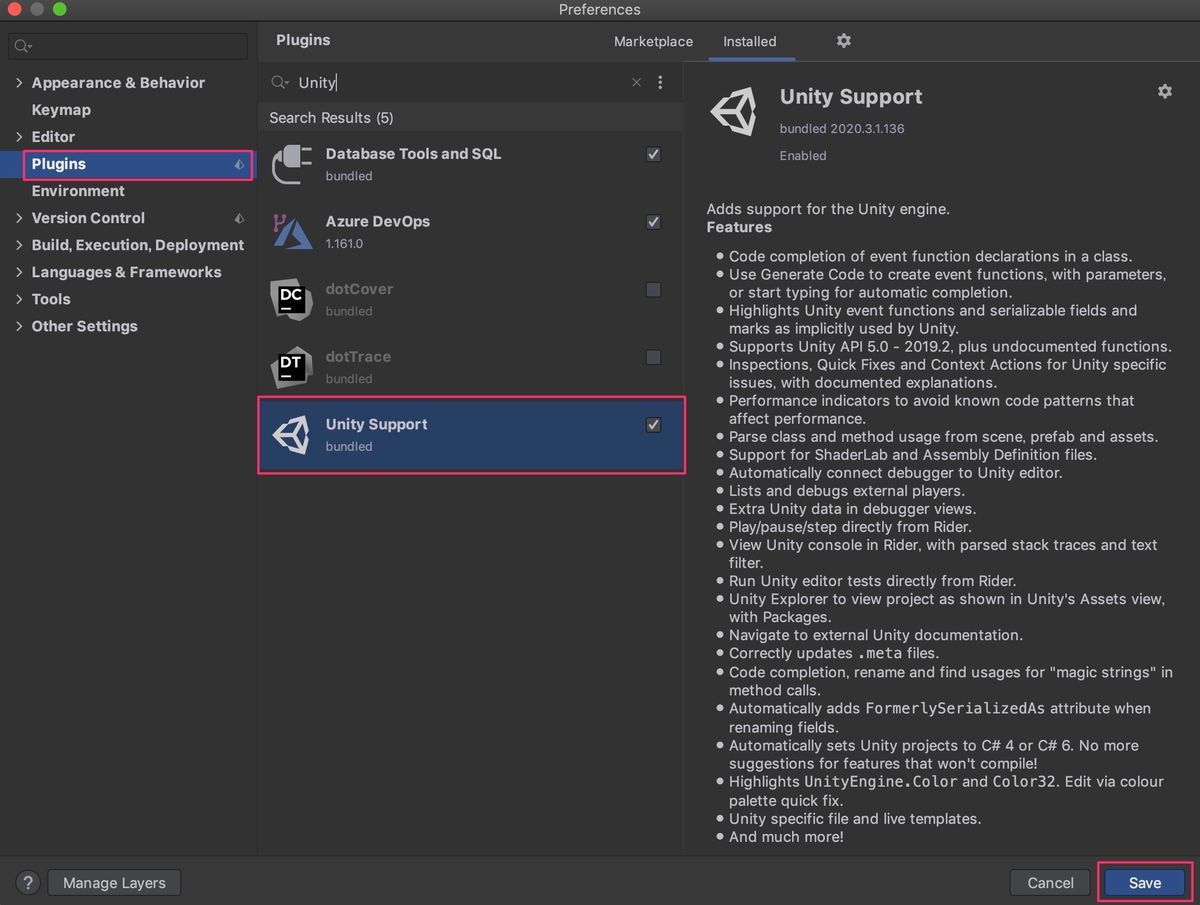This screenshot has height=905, width=1200.
Task: Click the large Unity logo in details pane
Action: click(735, 110)
